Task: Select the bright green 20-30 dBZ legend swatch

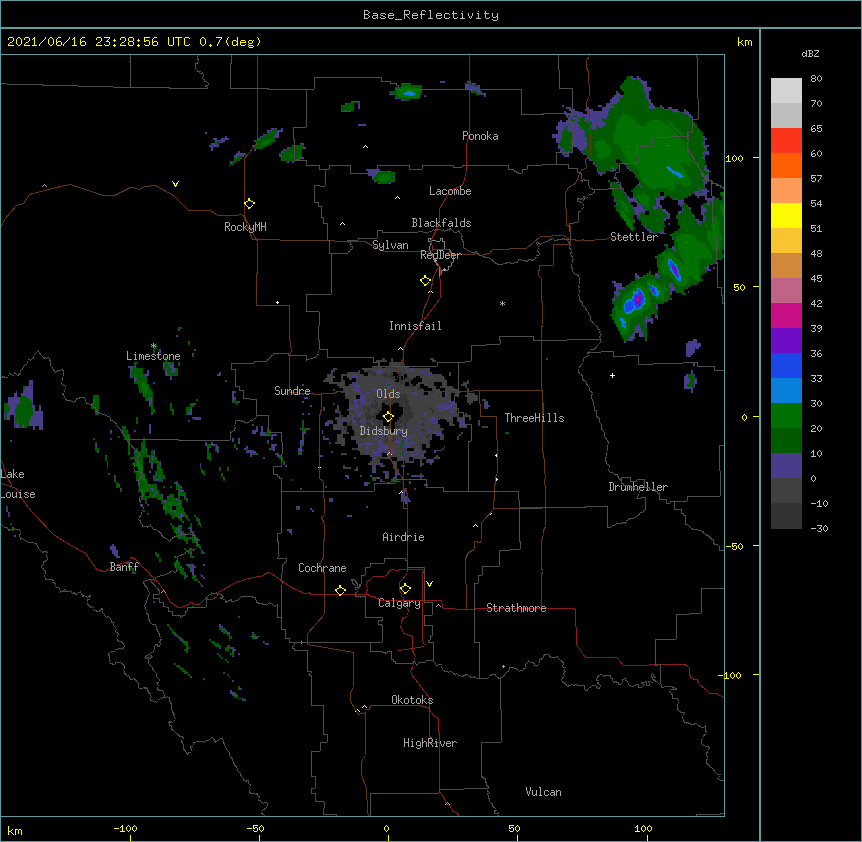Action: coord(786,416)
